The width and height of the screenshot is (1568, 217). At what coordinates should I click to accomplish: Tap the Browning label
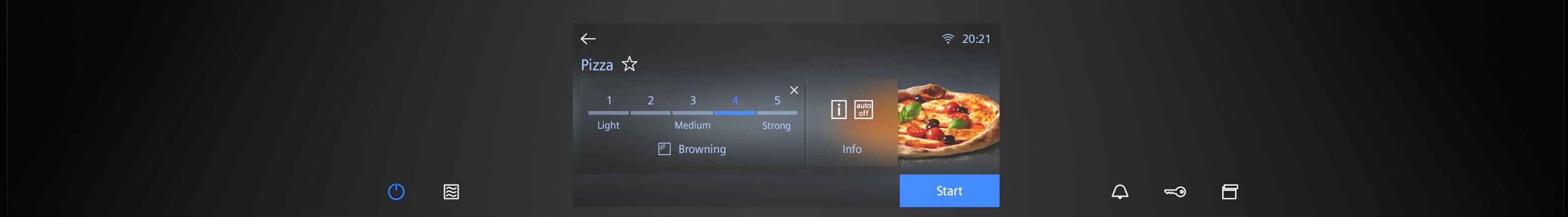(701, 150)
